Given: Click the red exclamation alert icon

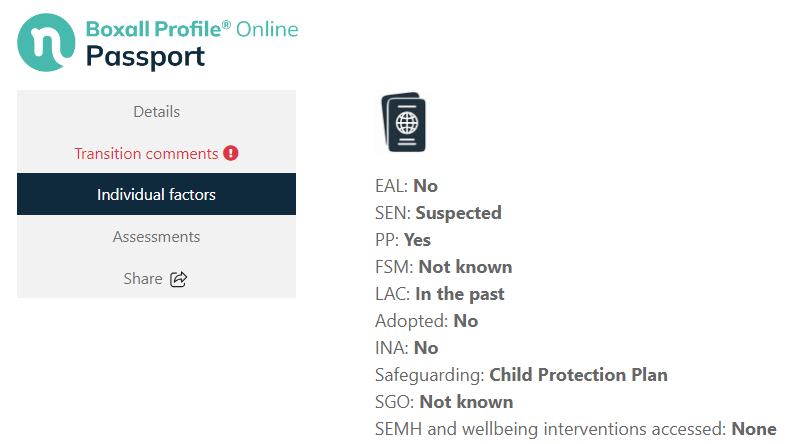Looking at the screenshot, I should click(x=231, y=153).
